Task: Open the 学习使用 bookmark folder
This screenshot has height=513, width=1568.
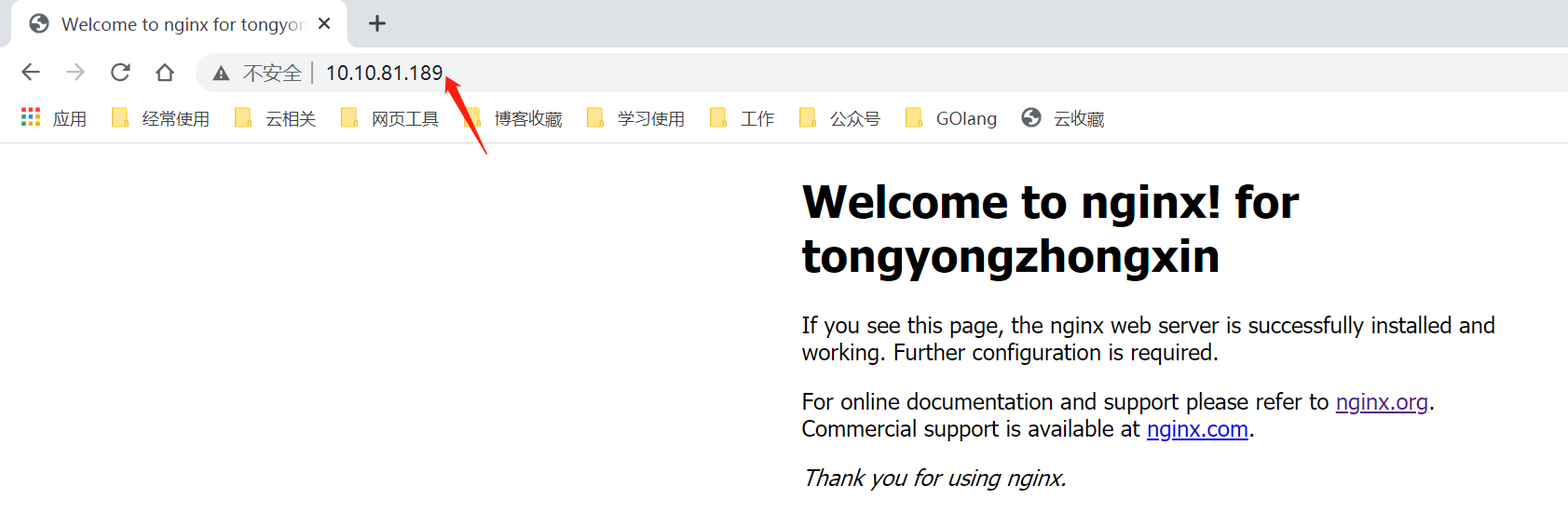Action: 635,118
